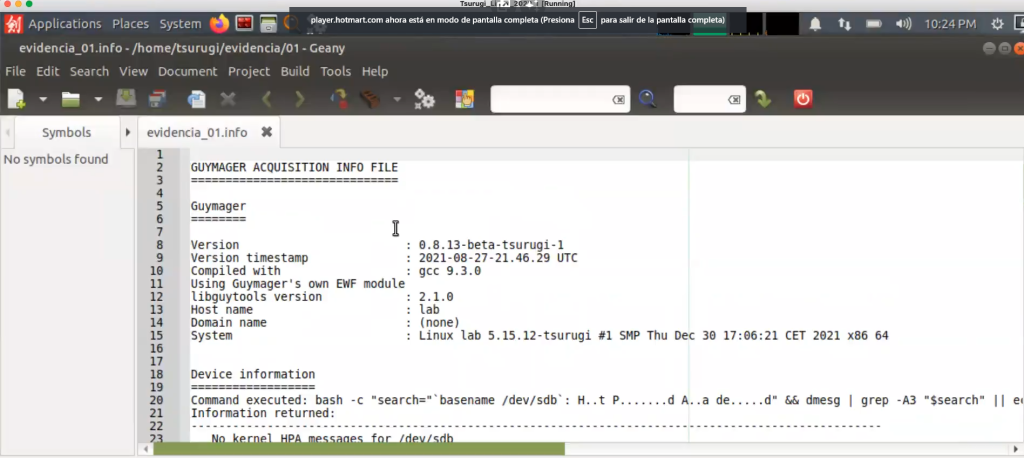Image resolution: width=1024 pixels, height=458 pixels.
Task: Show next sidebar tab arrow
Action: 128,133
